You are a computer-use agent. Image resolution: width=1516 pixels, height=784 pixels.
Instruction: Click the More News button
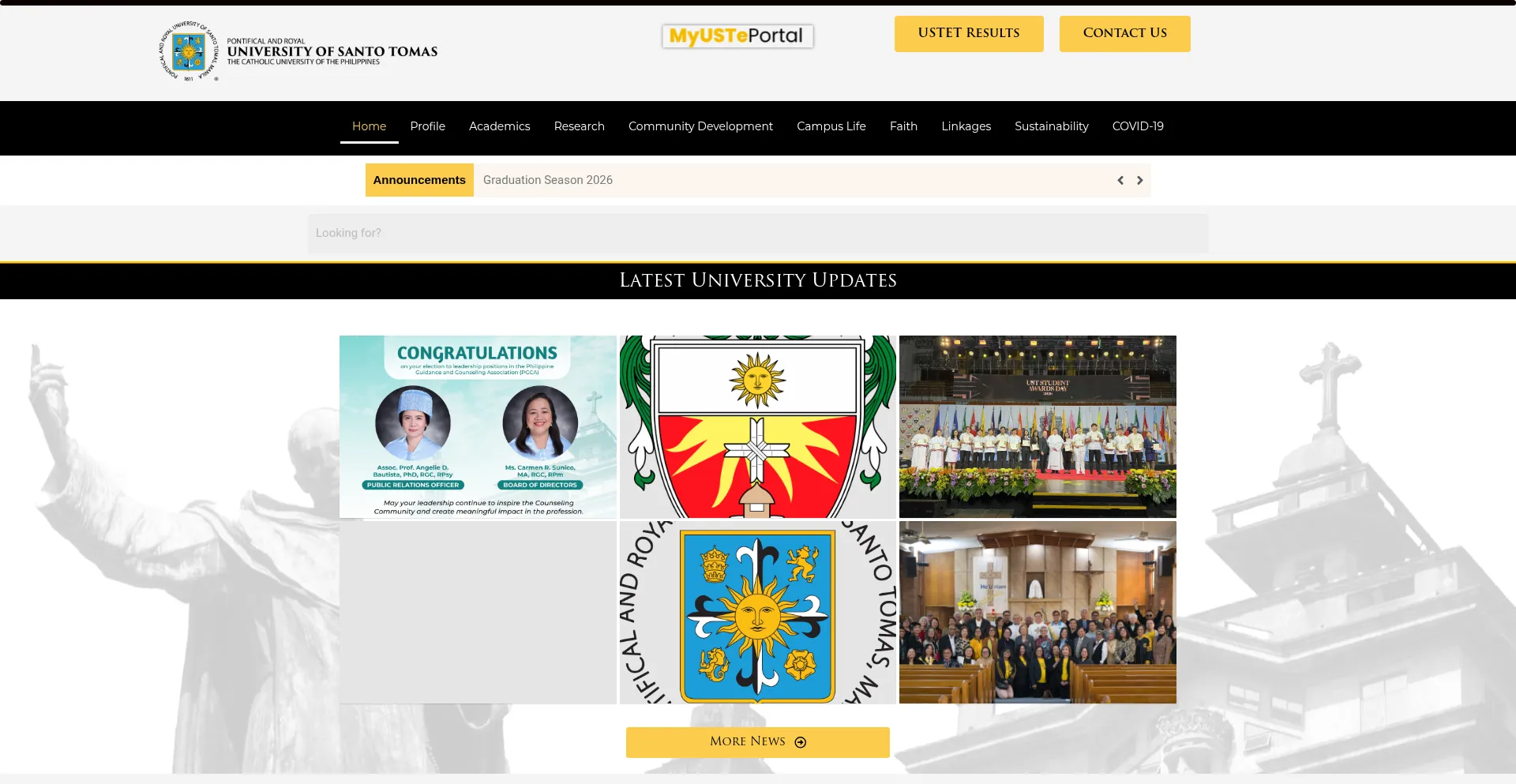pyautogui.click(x=758, y=742)
